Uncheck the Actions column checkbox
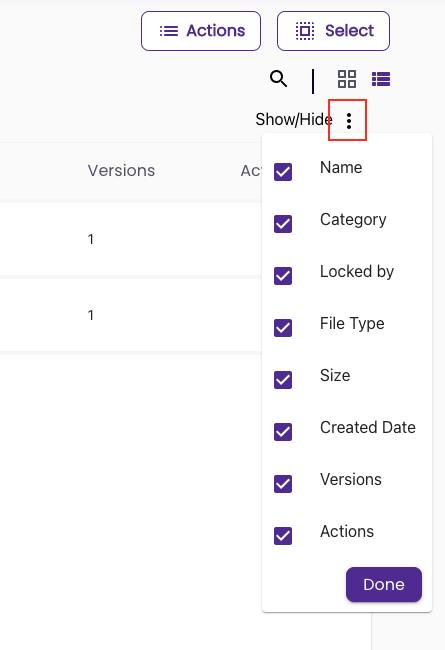Screen dimensions: 445x650 (x=283, y=536)
